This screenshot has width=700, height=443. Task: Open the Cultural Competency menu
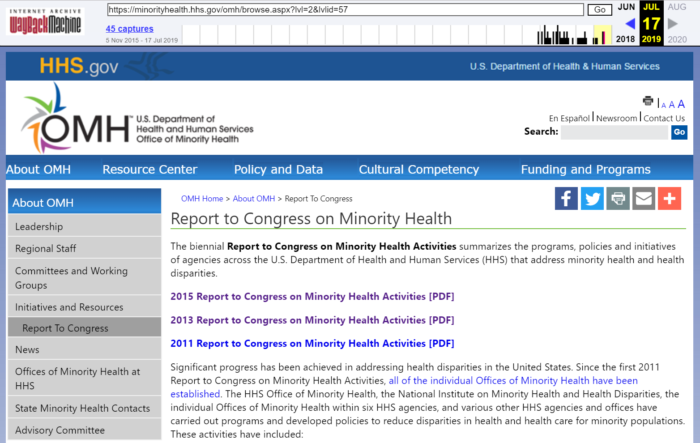point(418,169)
